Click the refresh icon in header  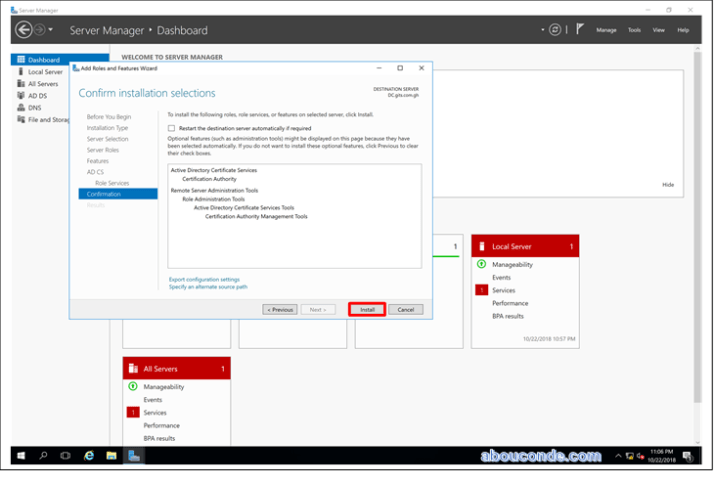click(555, 30)
